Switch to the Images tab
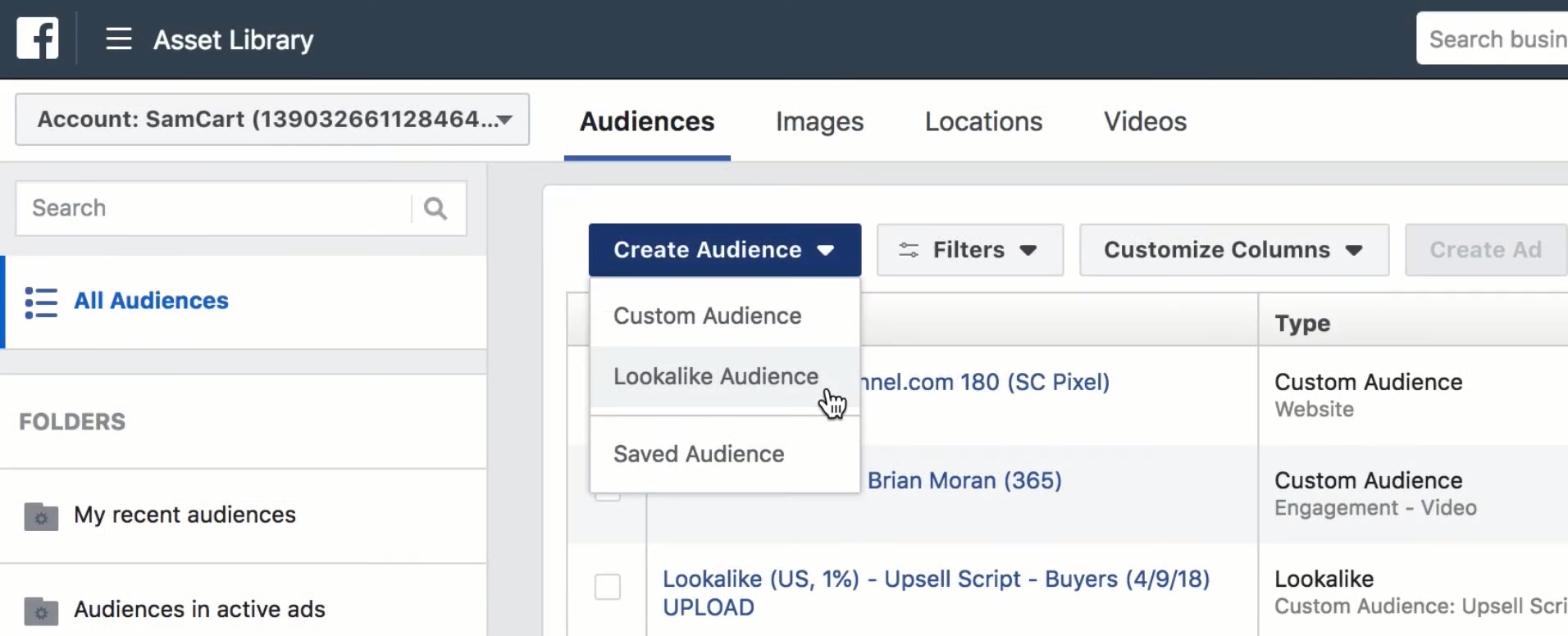1568x636 pixels. click(819, 121)
